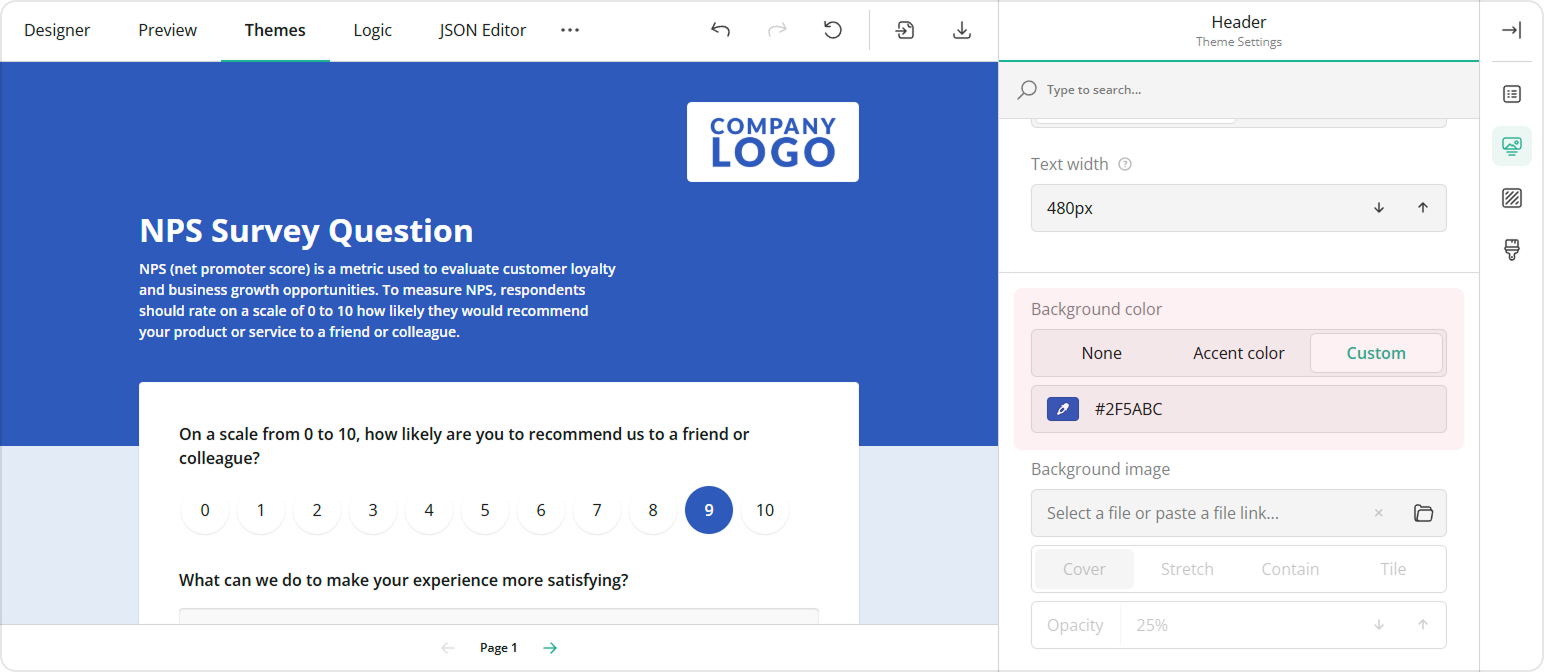Increase the background image Opacity
1544x672 pixels.
pos(1422,624)
